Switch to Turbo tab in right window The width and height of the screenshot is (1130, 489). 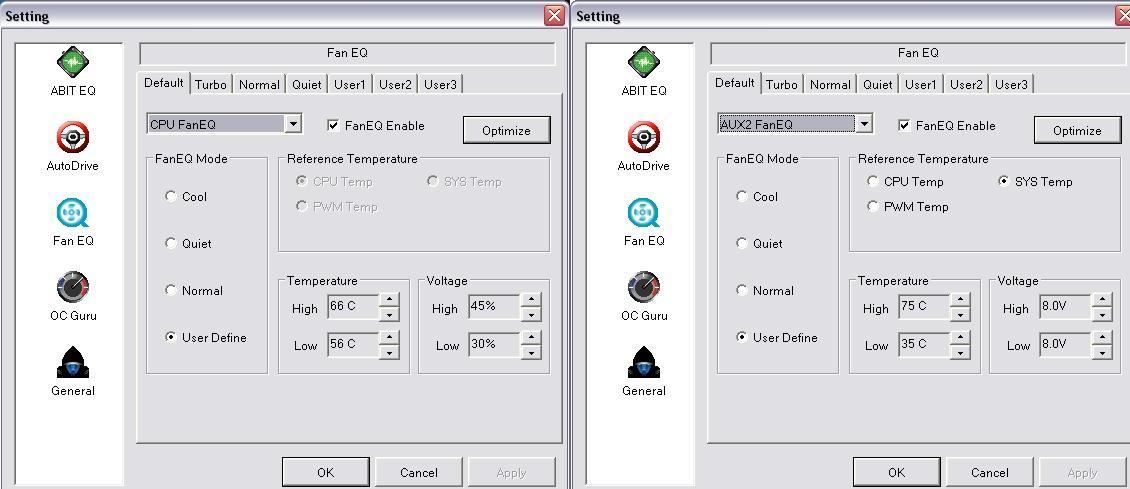782,84
